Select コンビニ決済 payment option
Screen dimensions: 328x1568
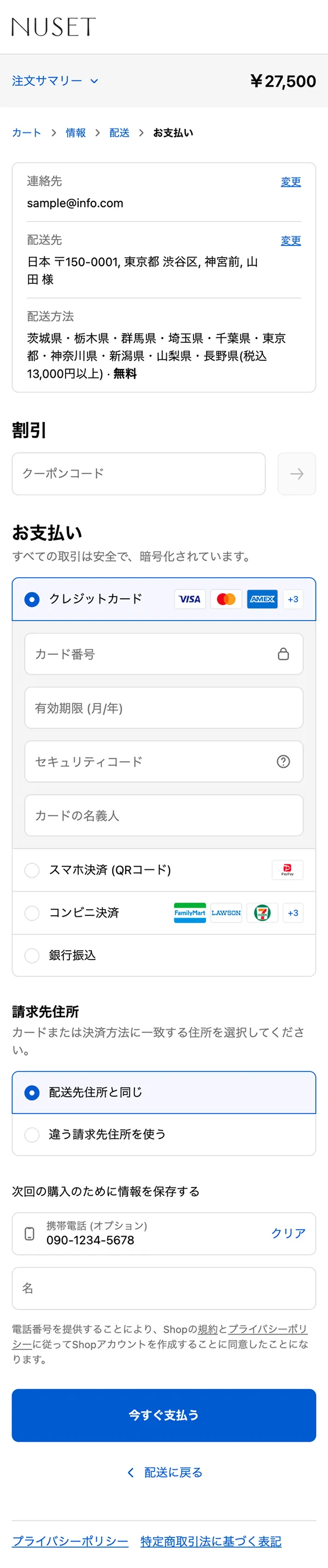pyautogui.click(x=32, y=912)
